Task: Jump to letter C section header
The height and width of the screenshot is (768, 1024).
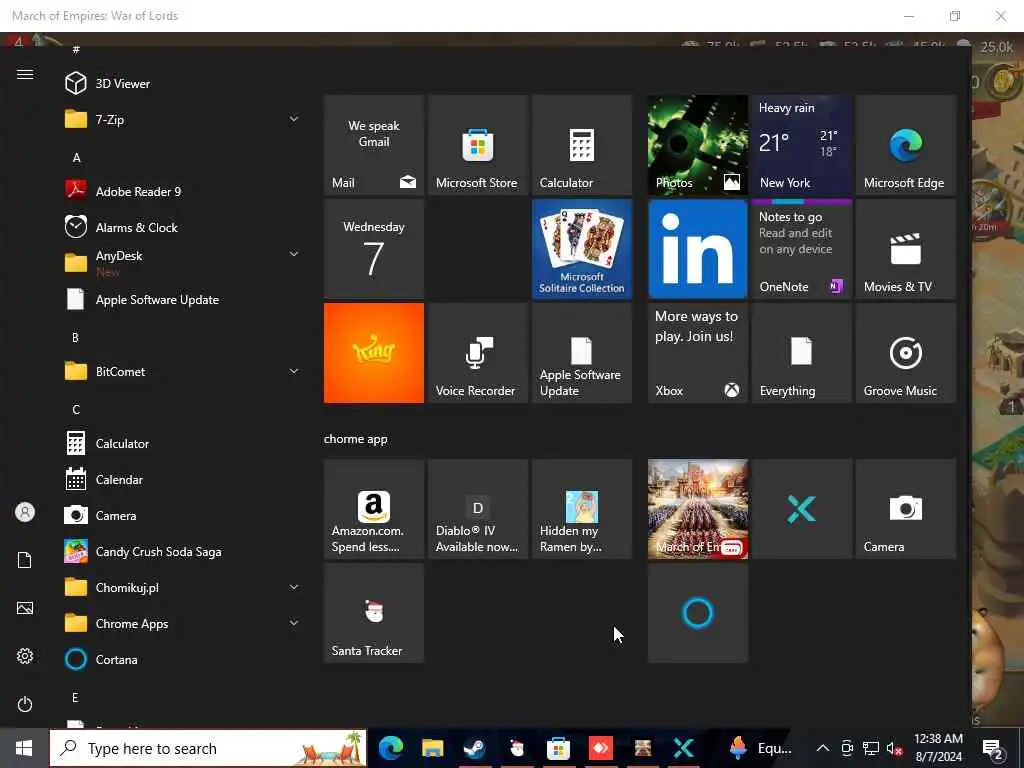Action: [76, 409]
